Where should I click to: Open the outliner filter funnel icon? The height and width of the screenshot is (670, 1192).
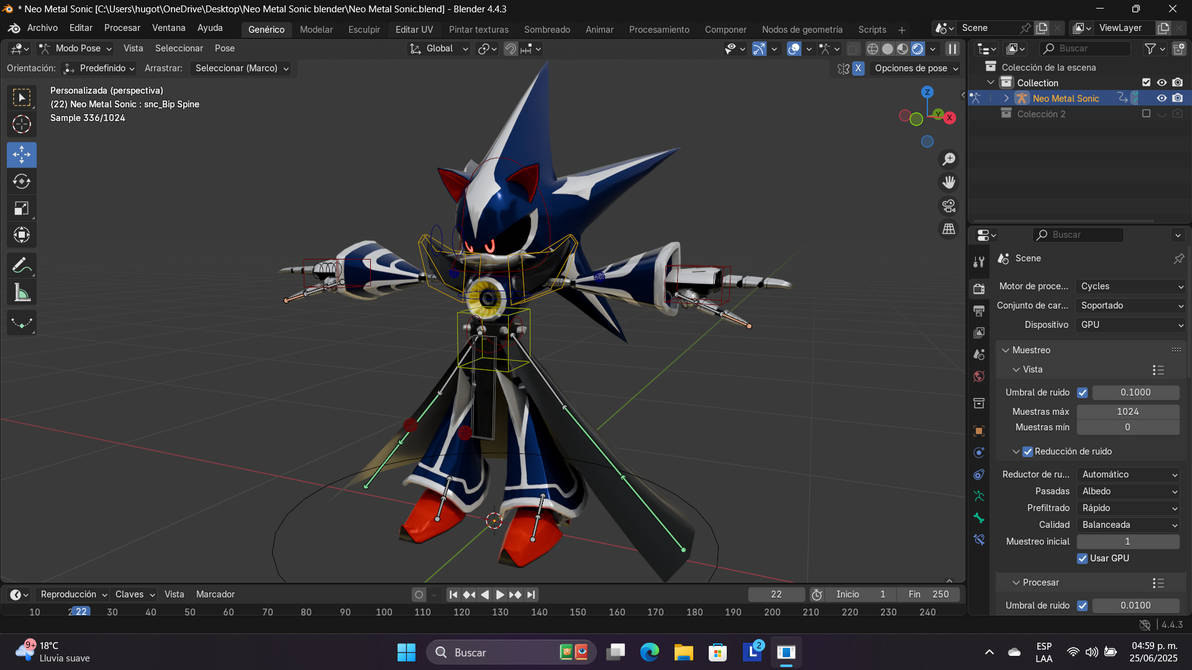1150,49
